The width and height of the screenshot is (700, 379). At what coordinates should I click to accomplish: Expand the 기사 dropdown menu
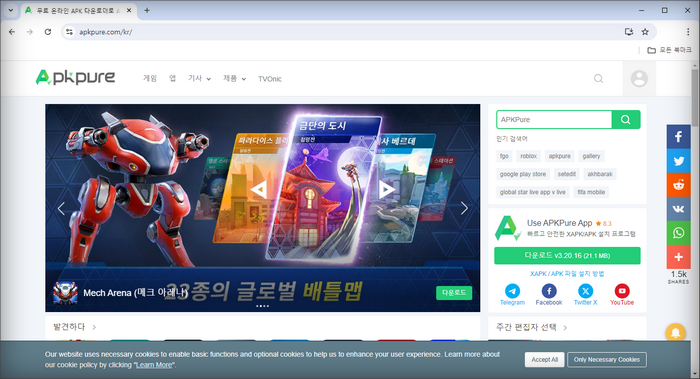[x=199, y=79]
